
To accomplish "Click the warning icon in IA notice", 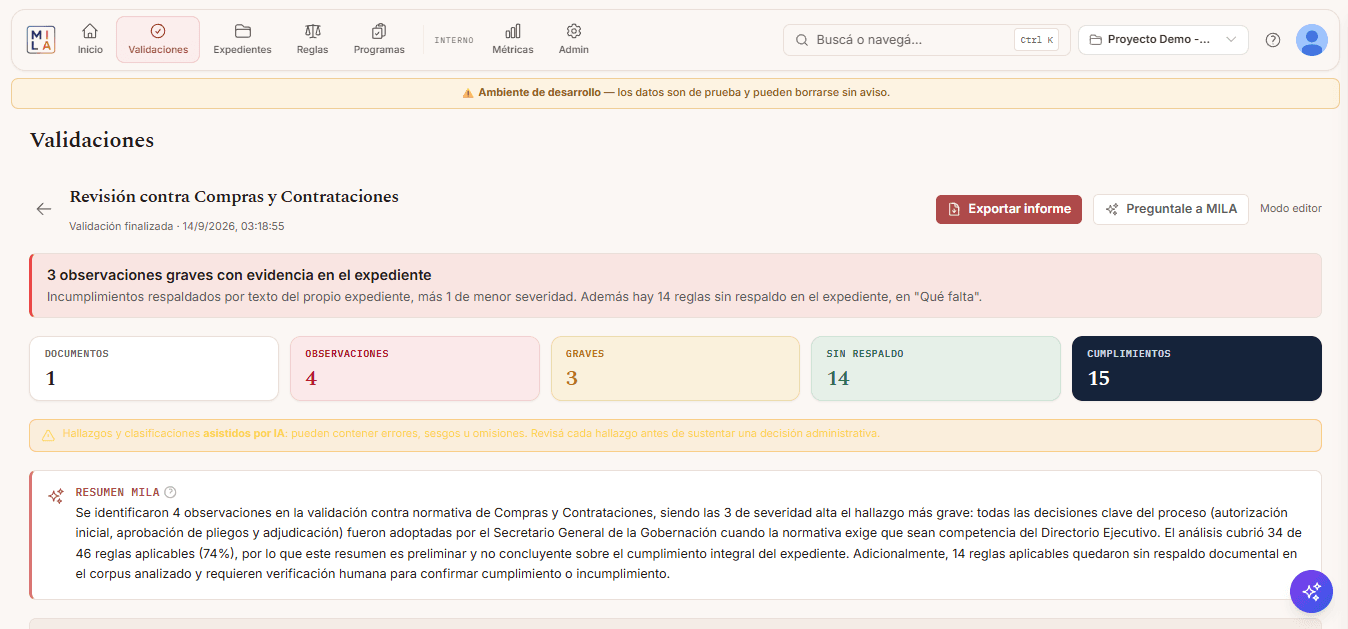I will click(48, 435).
